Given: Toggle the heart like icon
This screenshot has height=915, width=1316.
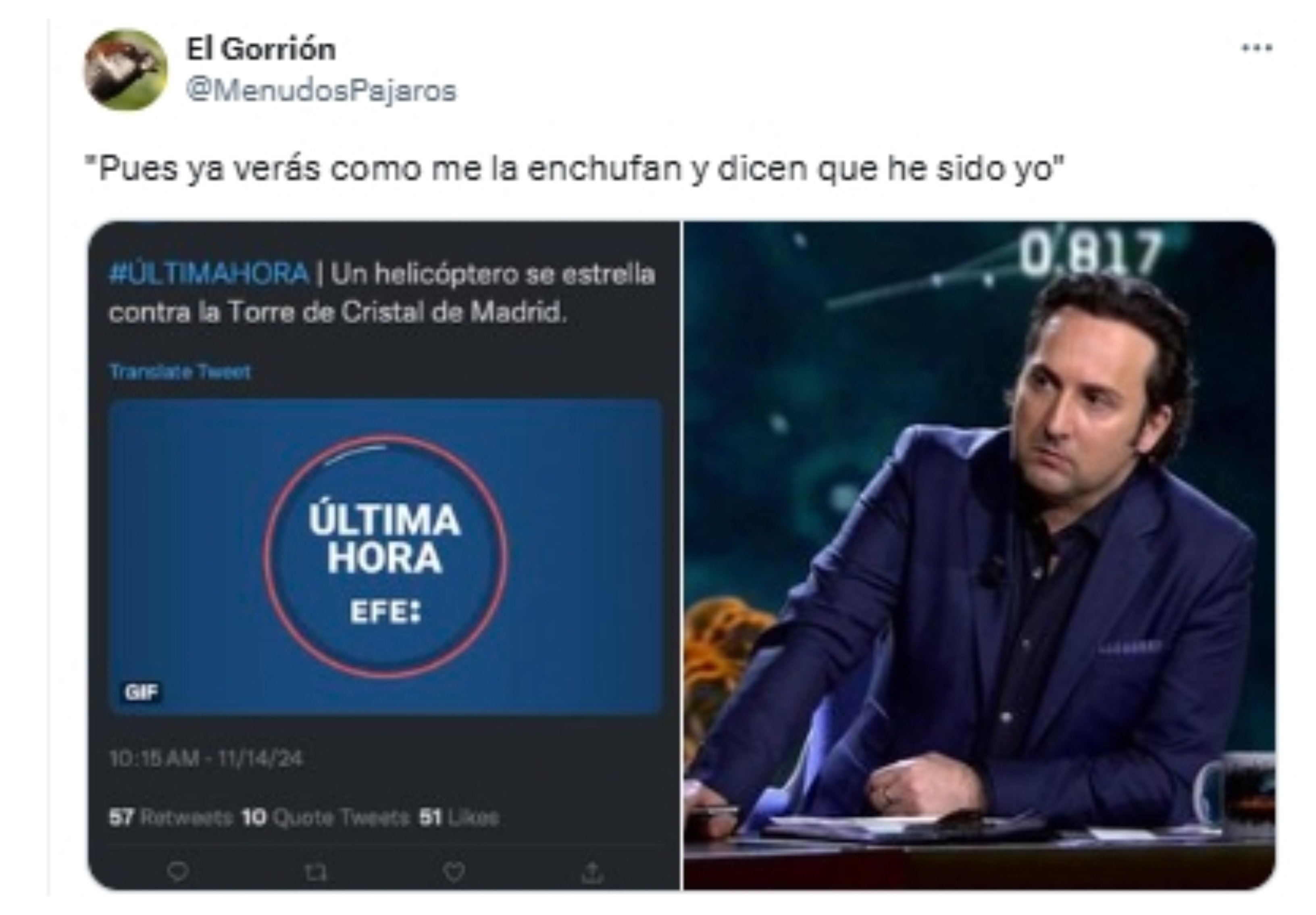Looking at the screenshot, I should 454,872.
